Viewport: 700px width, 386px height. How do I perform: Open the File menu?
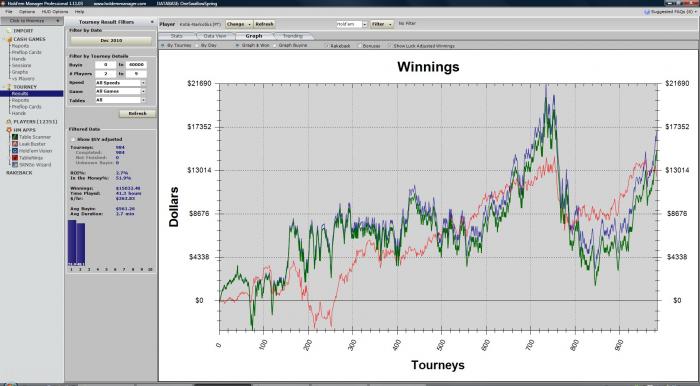click(x=9, y=12)
